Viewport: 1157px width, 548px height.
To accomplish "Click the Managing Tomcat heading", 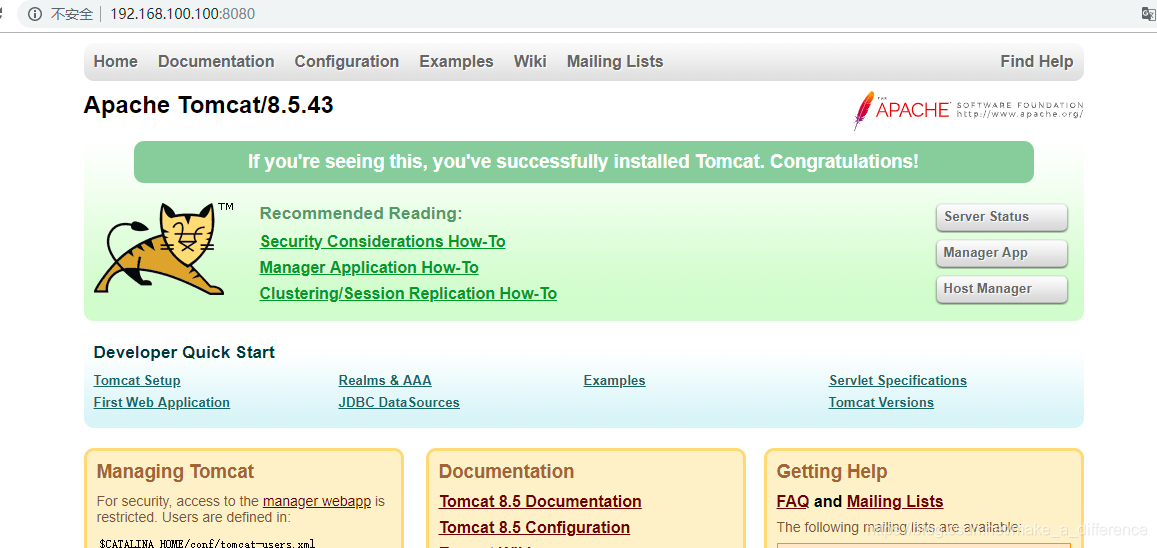I will (176, 471).
